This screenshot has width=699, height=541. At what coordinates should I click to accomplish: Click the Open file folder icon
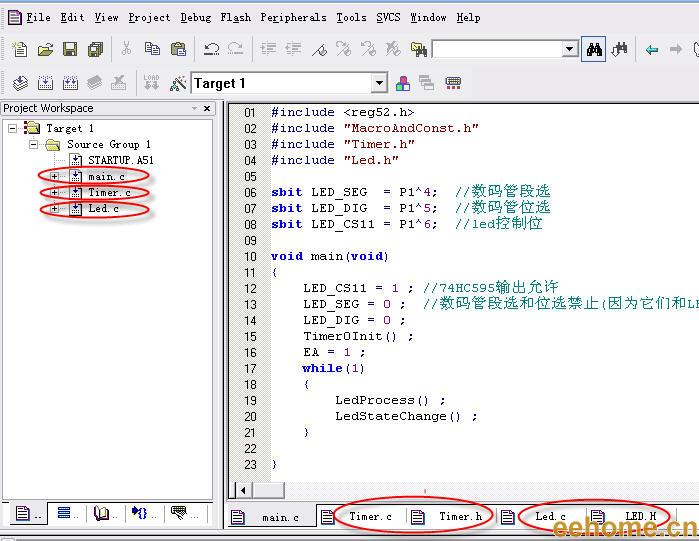coord(45,49)
